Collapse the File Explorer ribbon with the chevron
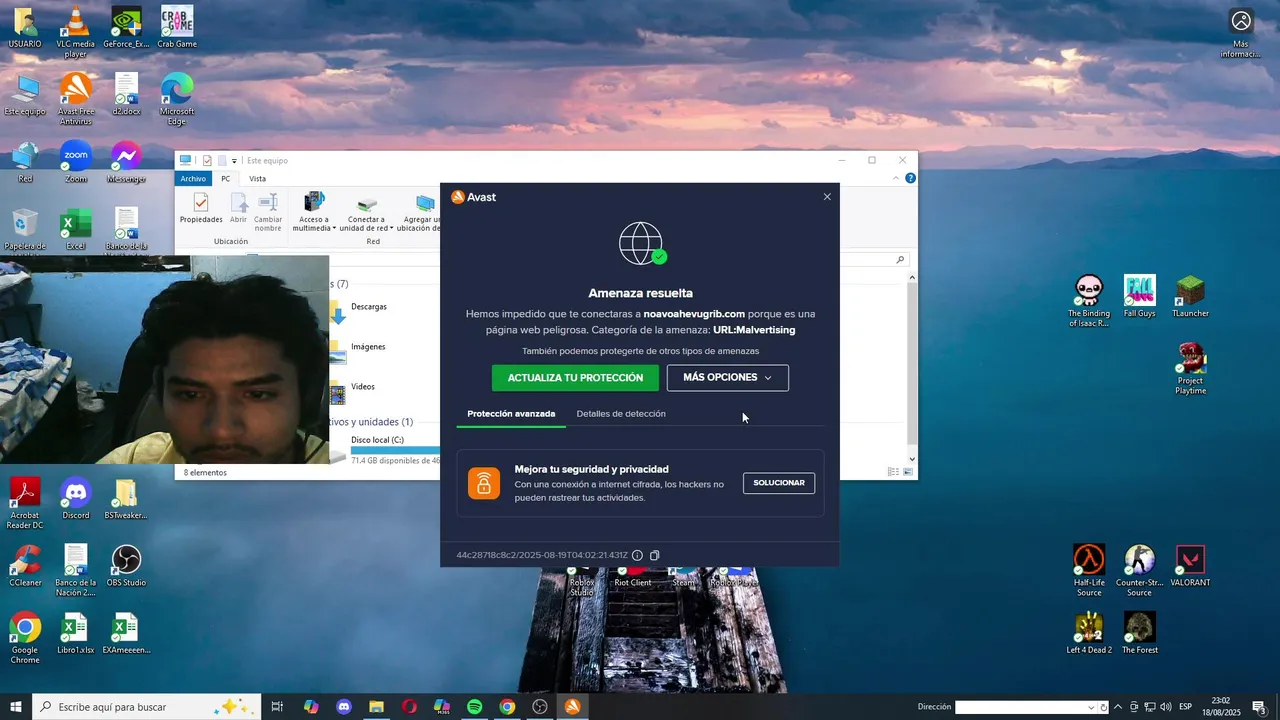The image size is (1280, 720). 896,179
